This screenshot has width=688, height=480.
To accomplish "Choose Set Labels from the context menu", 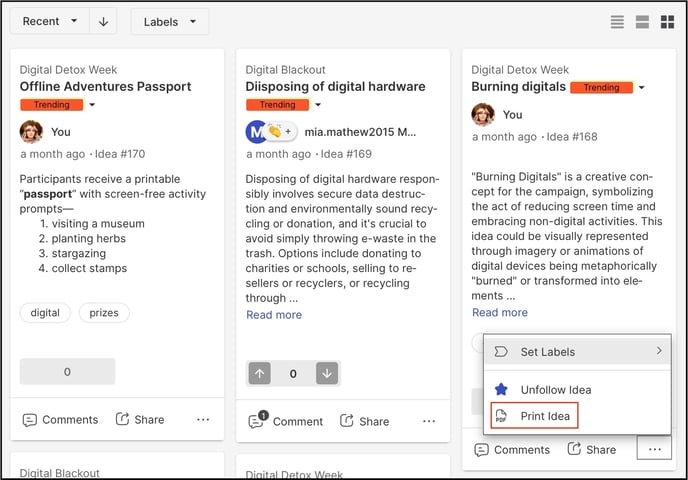I will coord(577,351).
